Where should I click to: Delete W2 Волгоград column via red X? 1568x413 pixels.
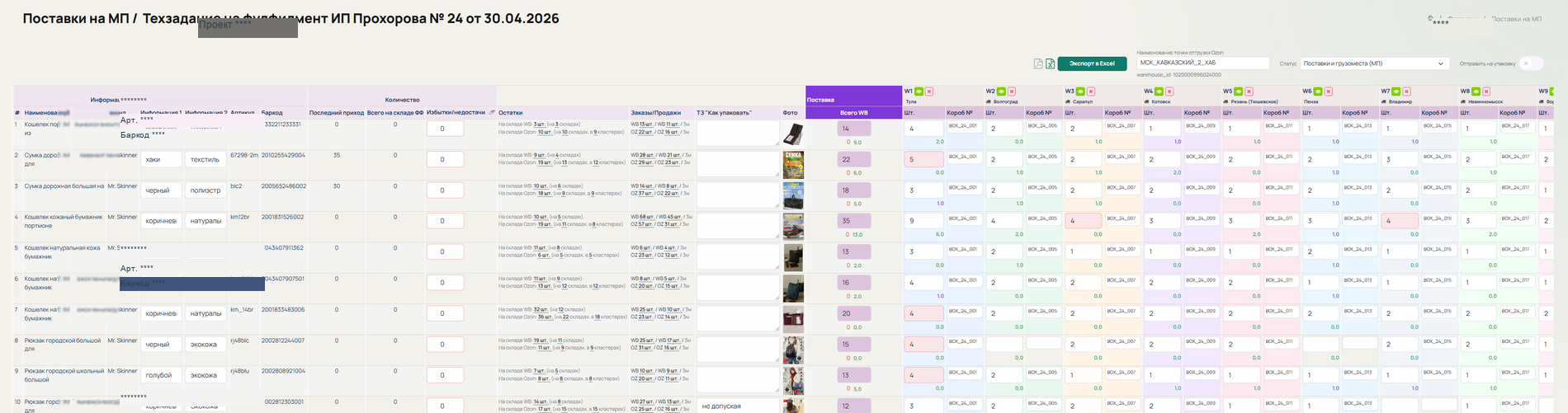point(1012,92)
